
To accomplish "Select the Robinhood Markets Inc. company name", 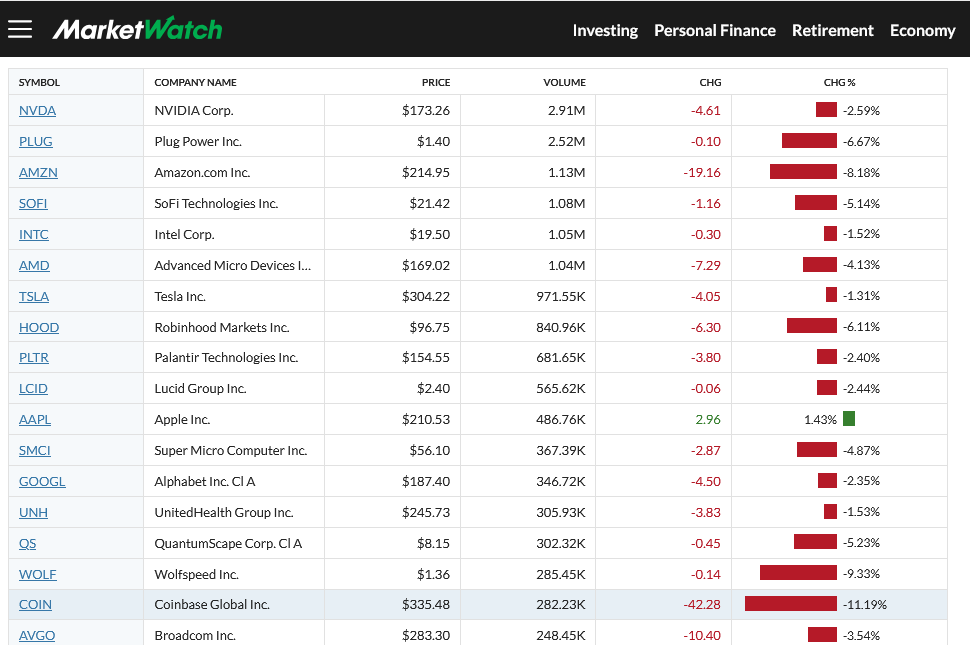I will (x=221, y=327).
